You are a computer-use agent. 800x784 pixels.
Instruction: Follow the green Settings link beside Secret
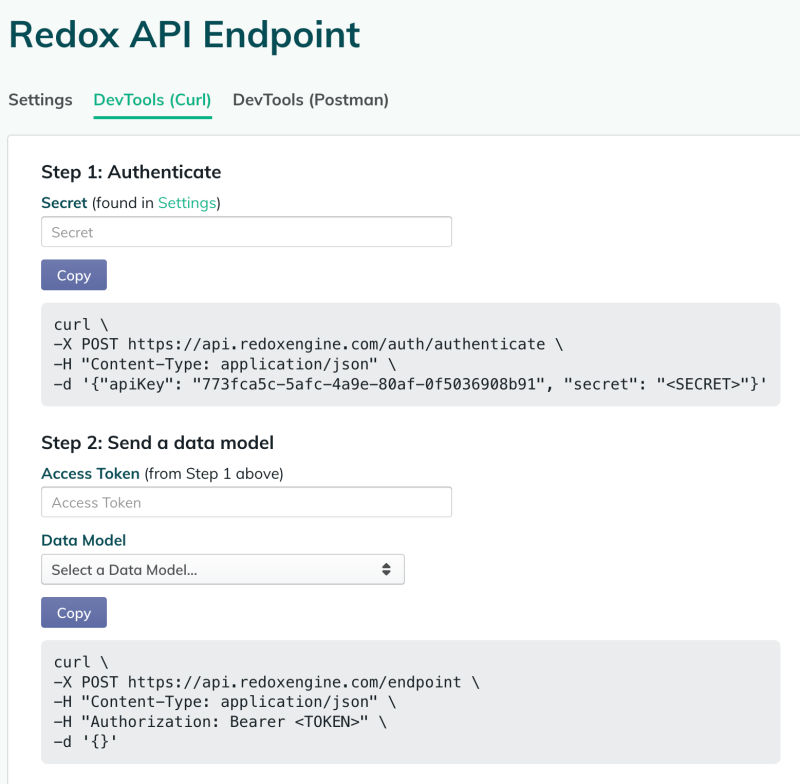tap(187, 203)
